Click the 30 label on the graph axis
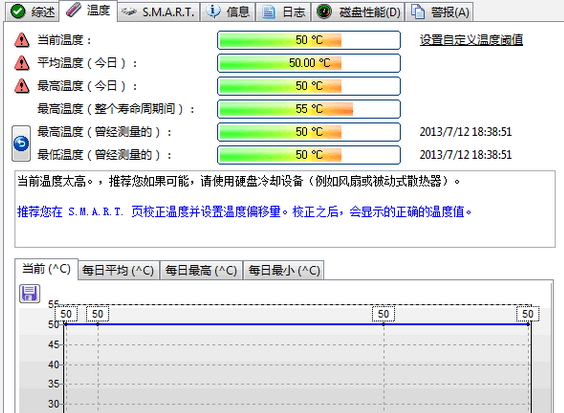Image resolution: width=564 pixels, height=413 pixels. click(54, 404)
